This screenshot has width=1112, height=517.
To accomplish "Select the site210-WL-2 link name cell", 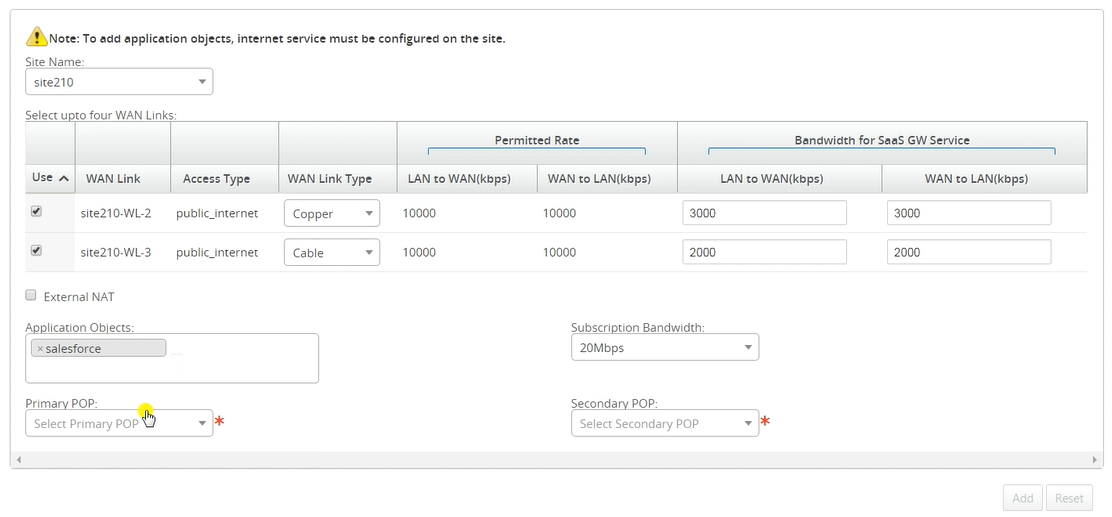I will [116, 213].
